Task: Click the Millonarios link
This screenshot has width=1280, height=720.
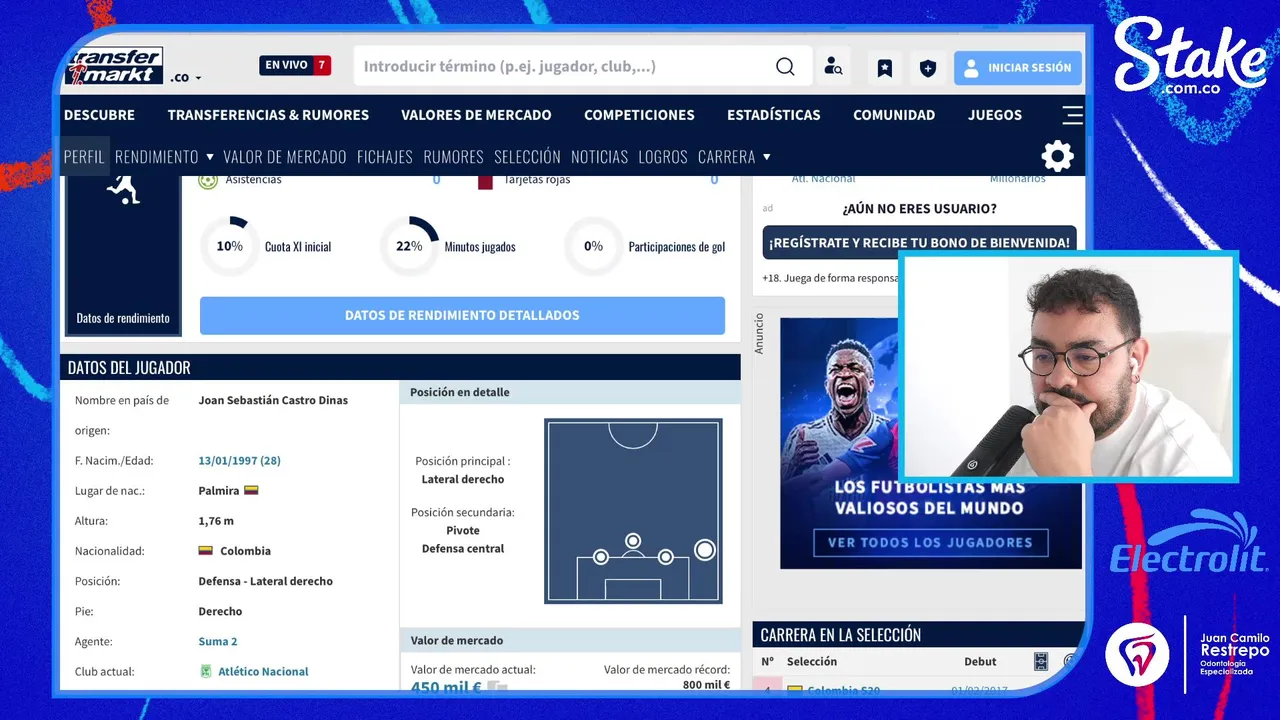Action: tap(1017, 180)
